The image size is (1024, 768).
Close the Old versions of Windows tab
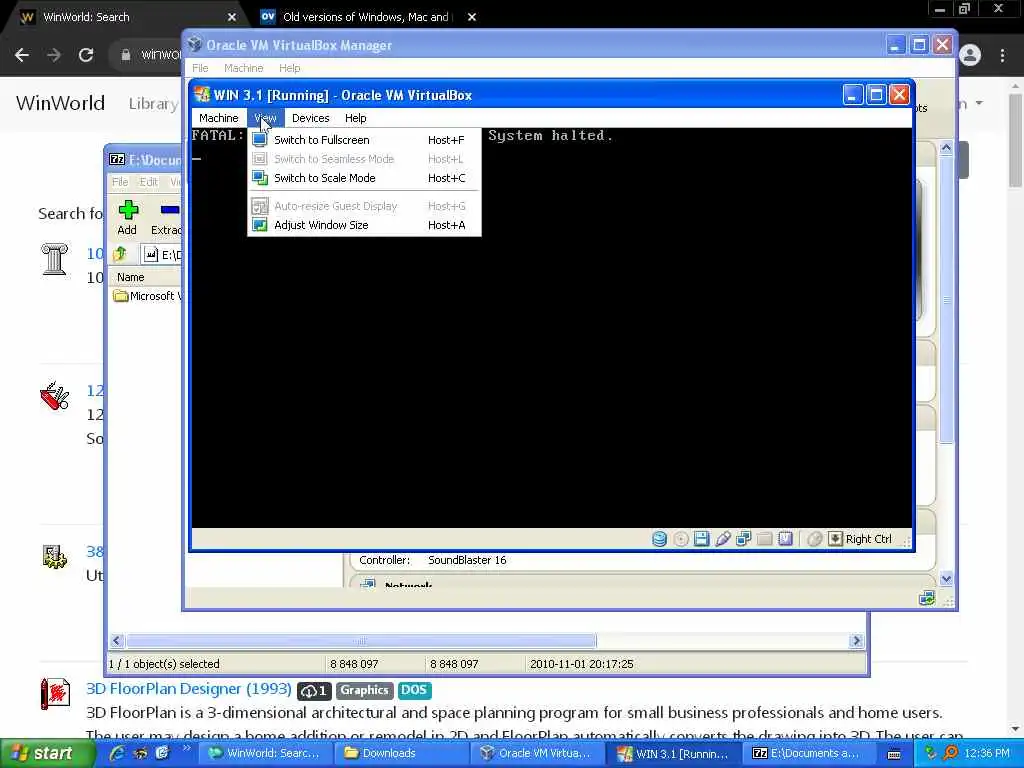coord(472,17)
